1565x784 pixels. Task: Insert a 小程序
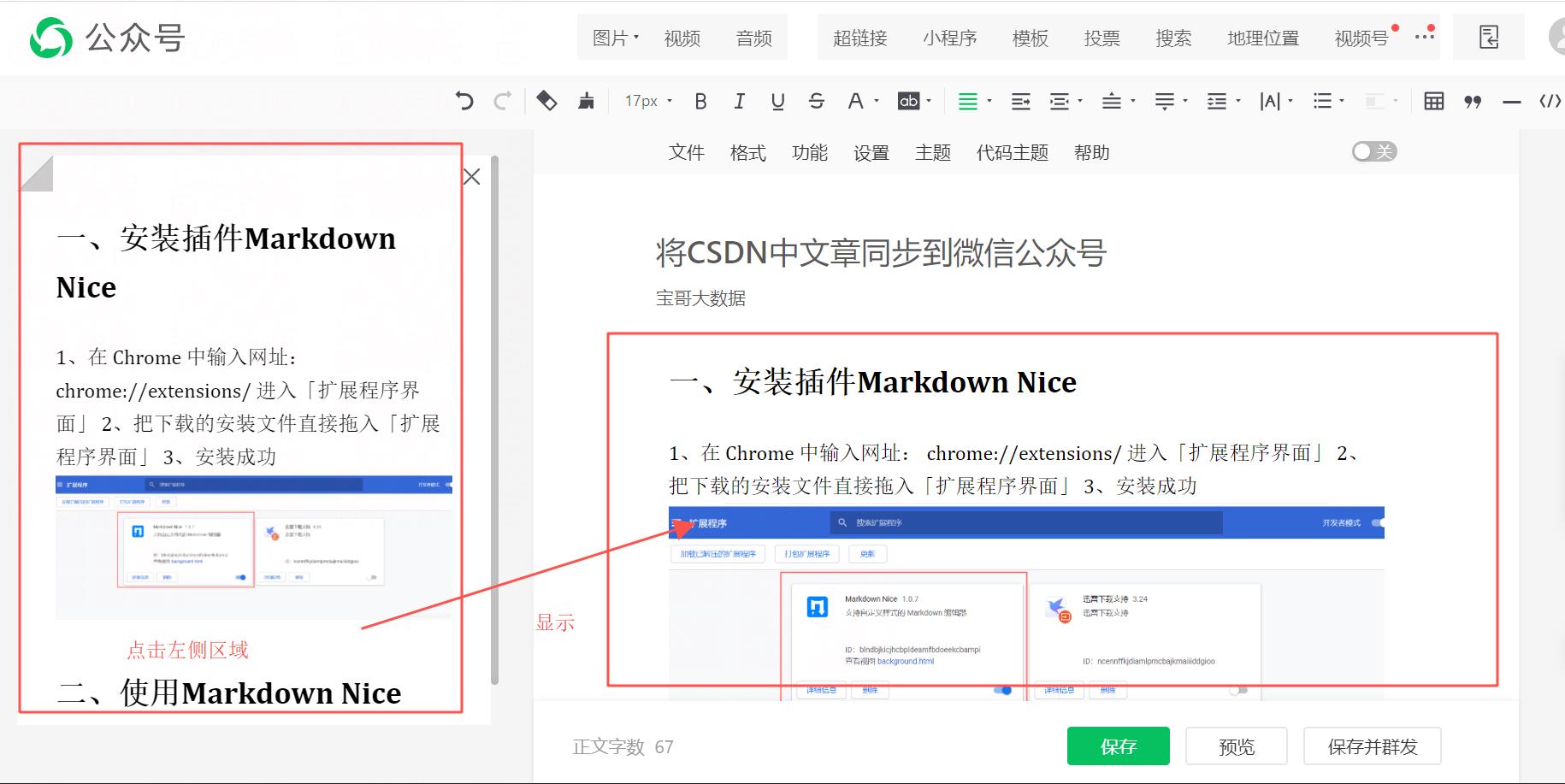[949, 38]
